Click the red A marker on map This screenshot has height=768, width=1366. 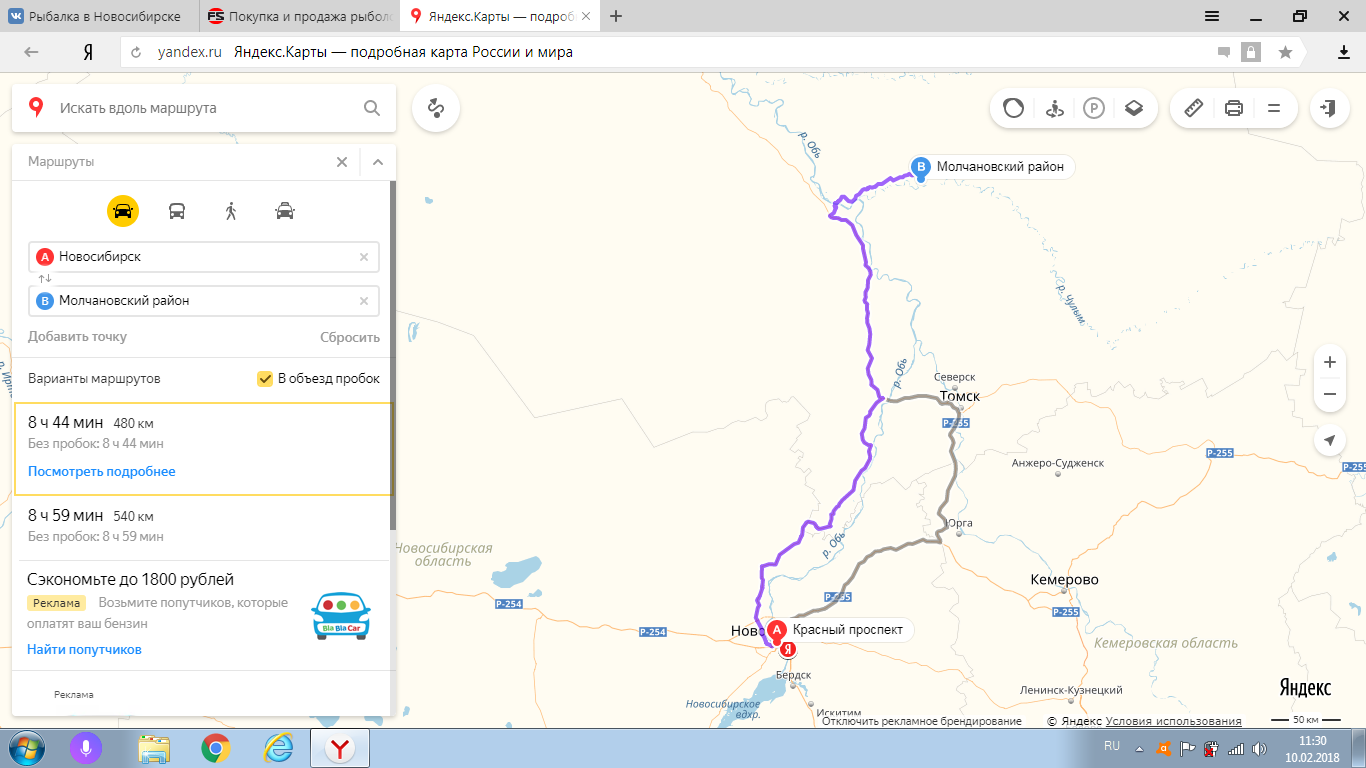[777, 631]
